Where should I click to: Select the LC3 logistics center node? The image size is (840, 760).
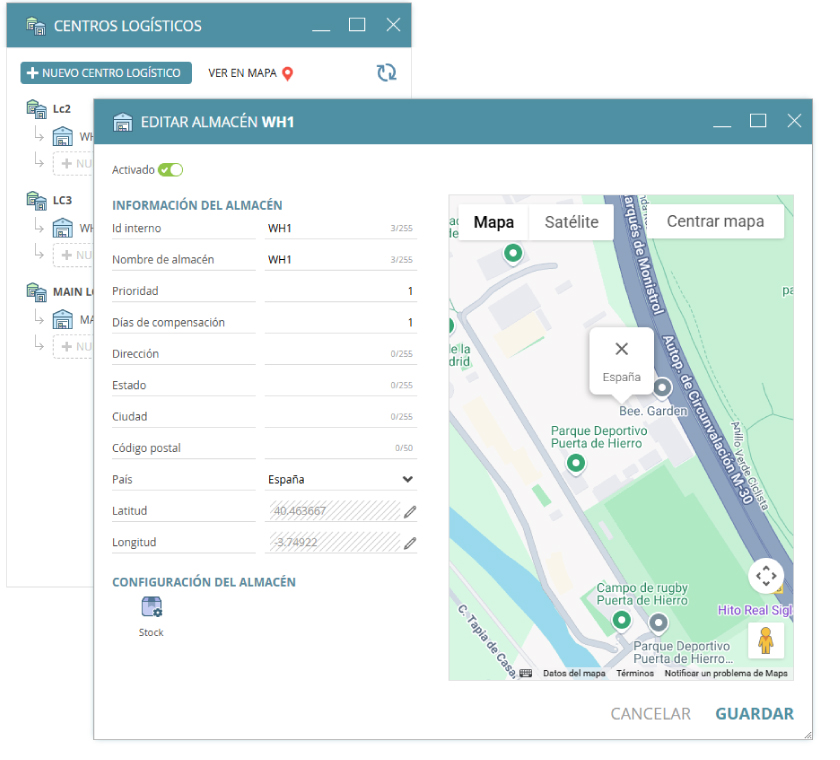(62, 200)
